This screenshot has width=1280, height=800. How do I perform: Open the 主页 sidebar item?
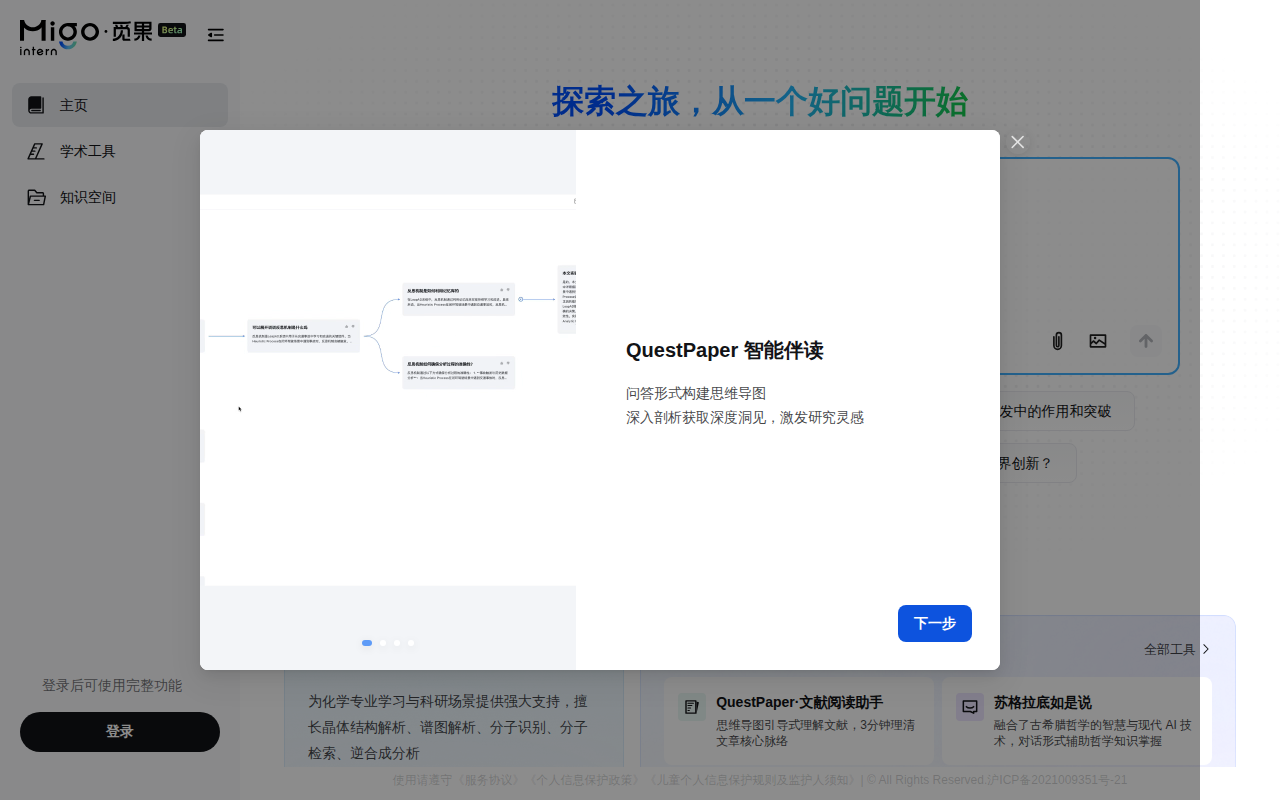click(x=120, y=105)
